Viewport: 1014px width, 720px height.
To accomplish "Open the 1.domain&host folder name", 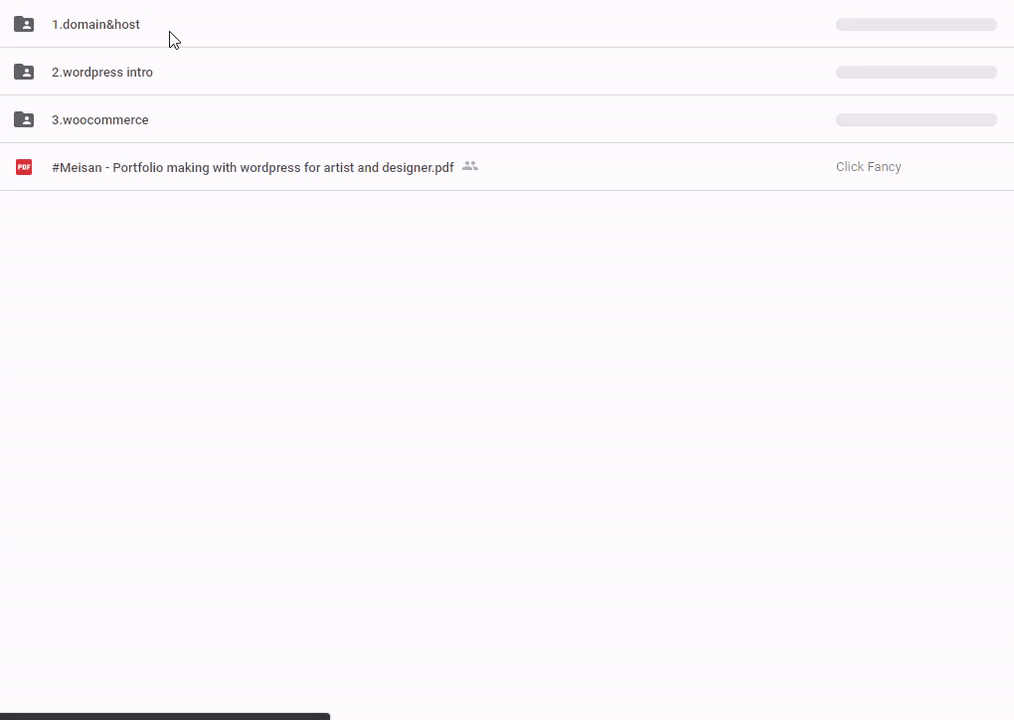I will point(96,24).
